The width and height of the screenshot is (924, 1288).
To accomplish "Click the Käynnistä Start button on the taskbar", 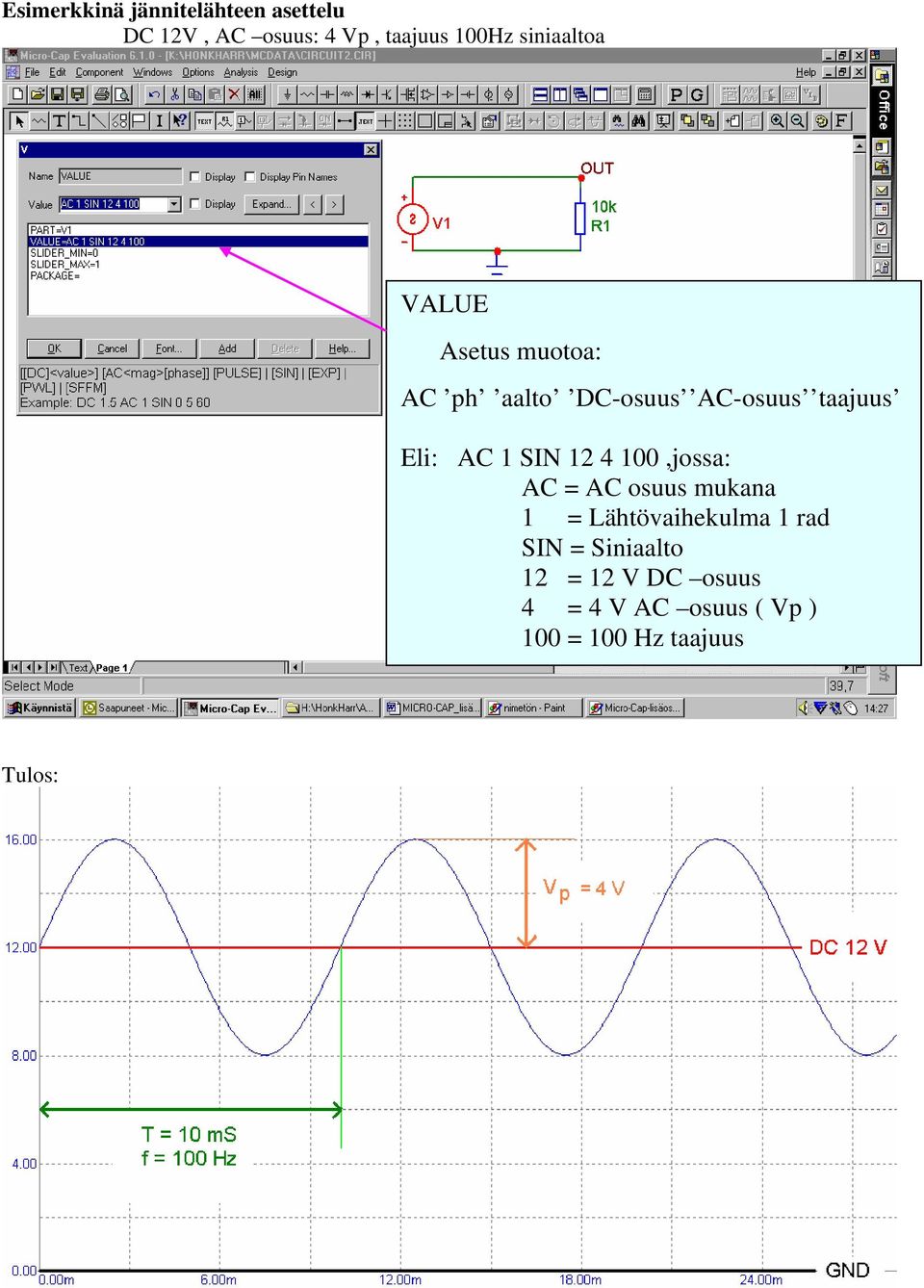I will [x=40, y=708].
